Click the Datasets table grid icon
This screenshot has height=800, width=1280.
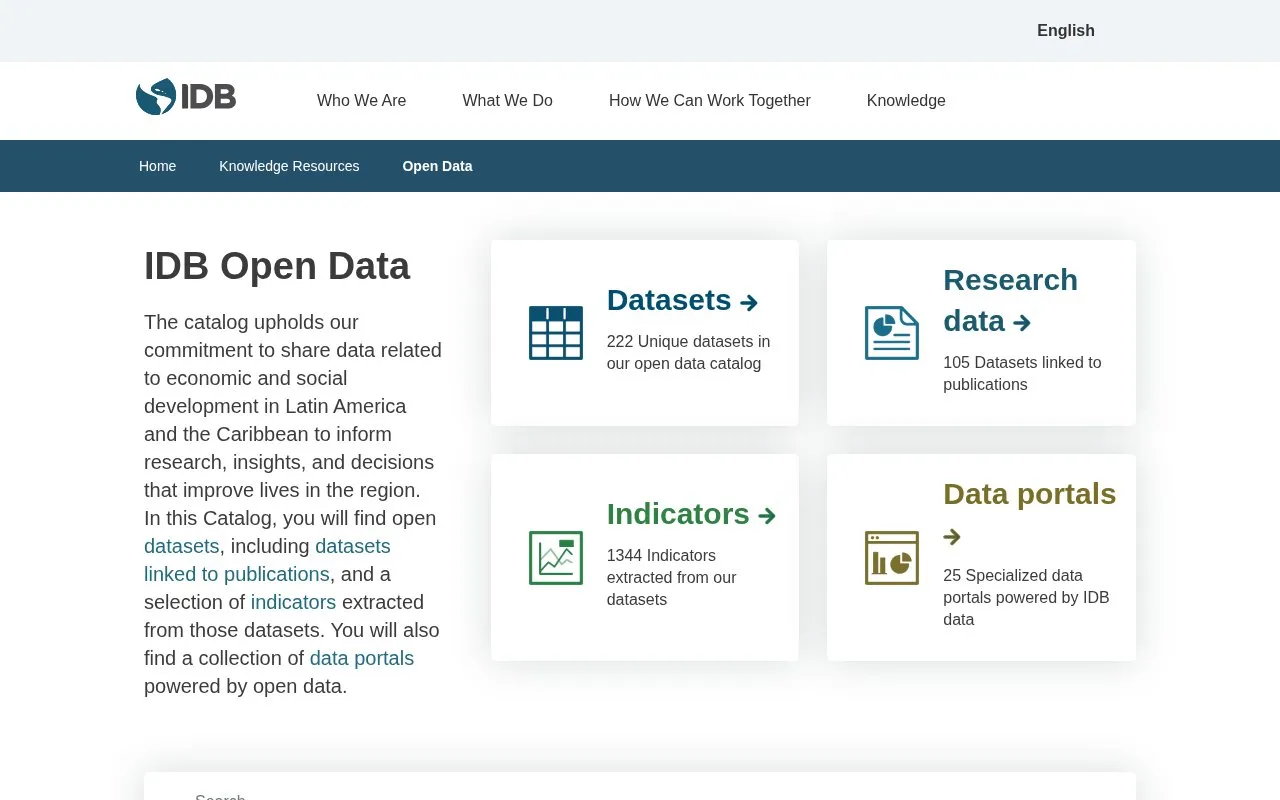click(556, 333)
